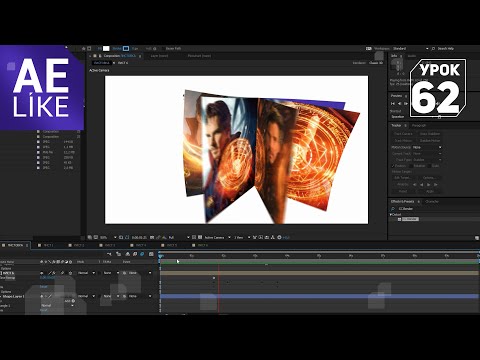The image size is (480, 360).
Task: Open the Current Track dropdown
Action: click(x=427, y=154)
